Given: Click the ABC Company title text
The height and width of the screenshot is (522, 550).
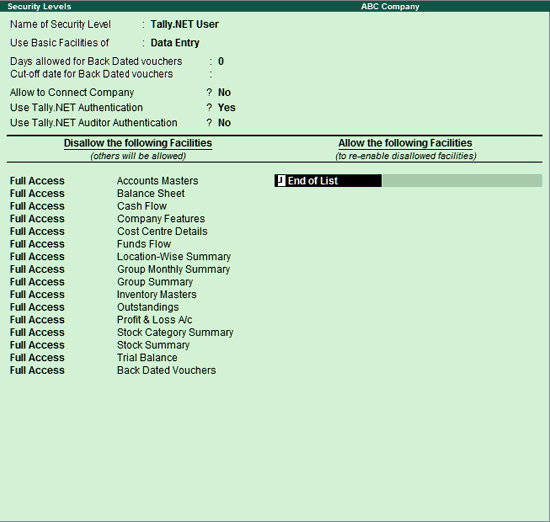Looking at the screenshot, I should (390, 6).
